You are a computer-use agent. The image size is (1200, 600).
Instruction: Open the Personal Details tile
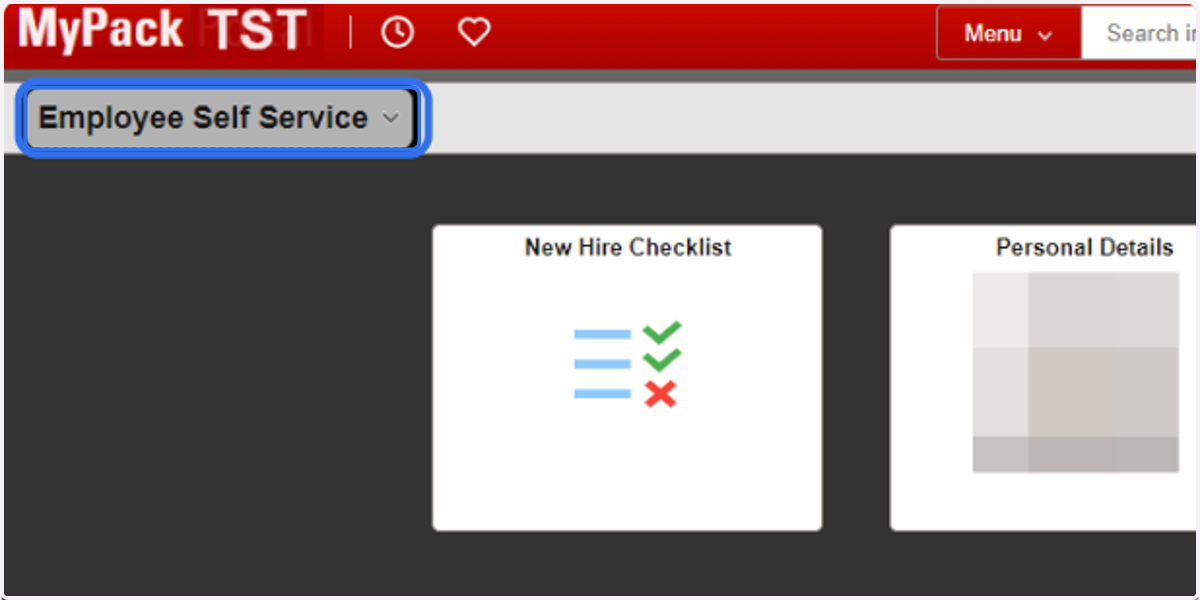click(1044, 378)
